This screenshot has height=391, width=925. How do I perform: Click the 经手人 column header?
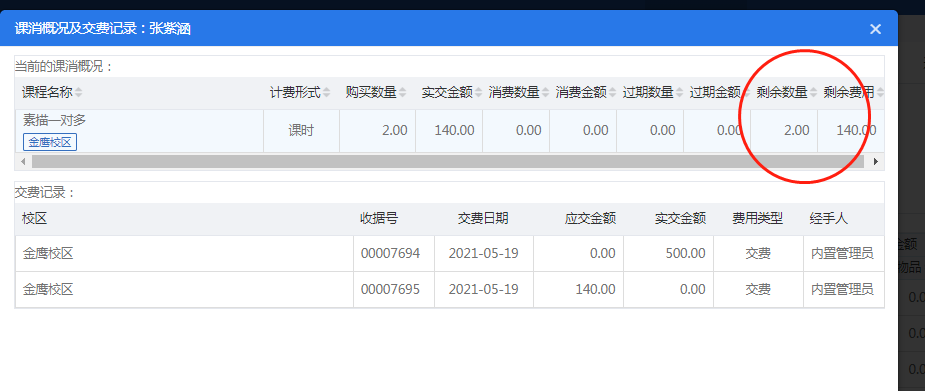coord(829,219)
